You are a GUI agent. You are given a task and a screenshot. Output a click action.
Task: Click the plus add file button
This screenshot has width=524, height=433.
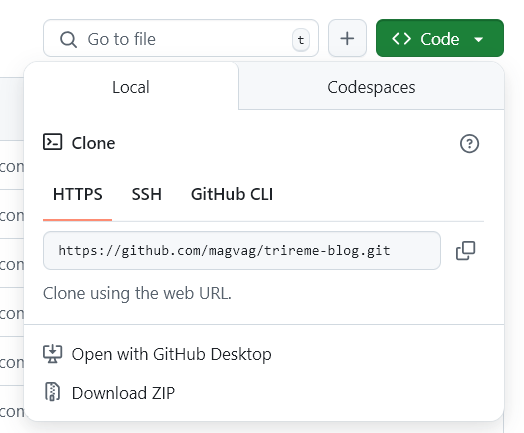[x=347, y=38]
